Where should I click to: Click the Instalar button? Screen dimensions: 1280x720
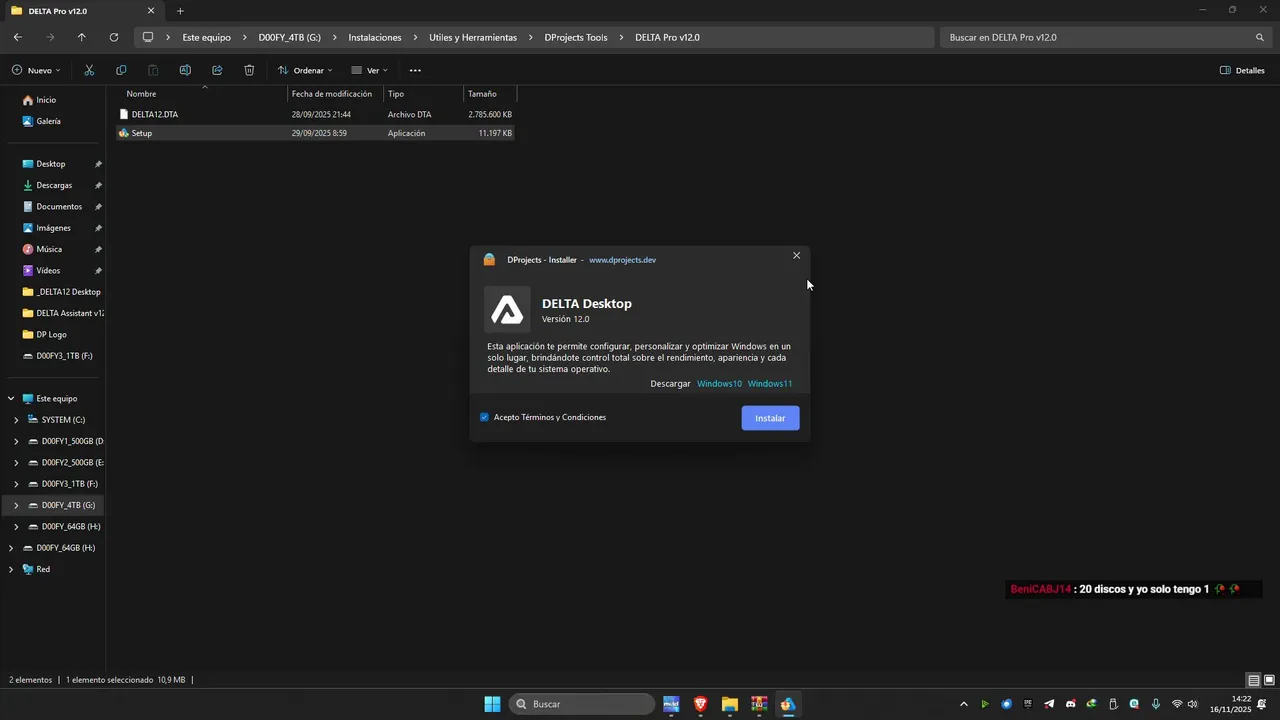coord(770,418)
